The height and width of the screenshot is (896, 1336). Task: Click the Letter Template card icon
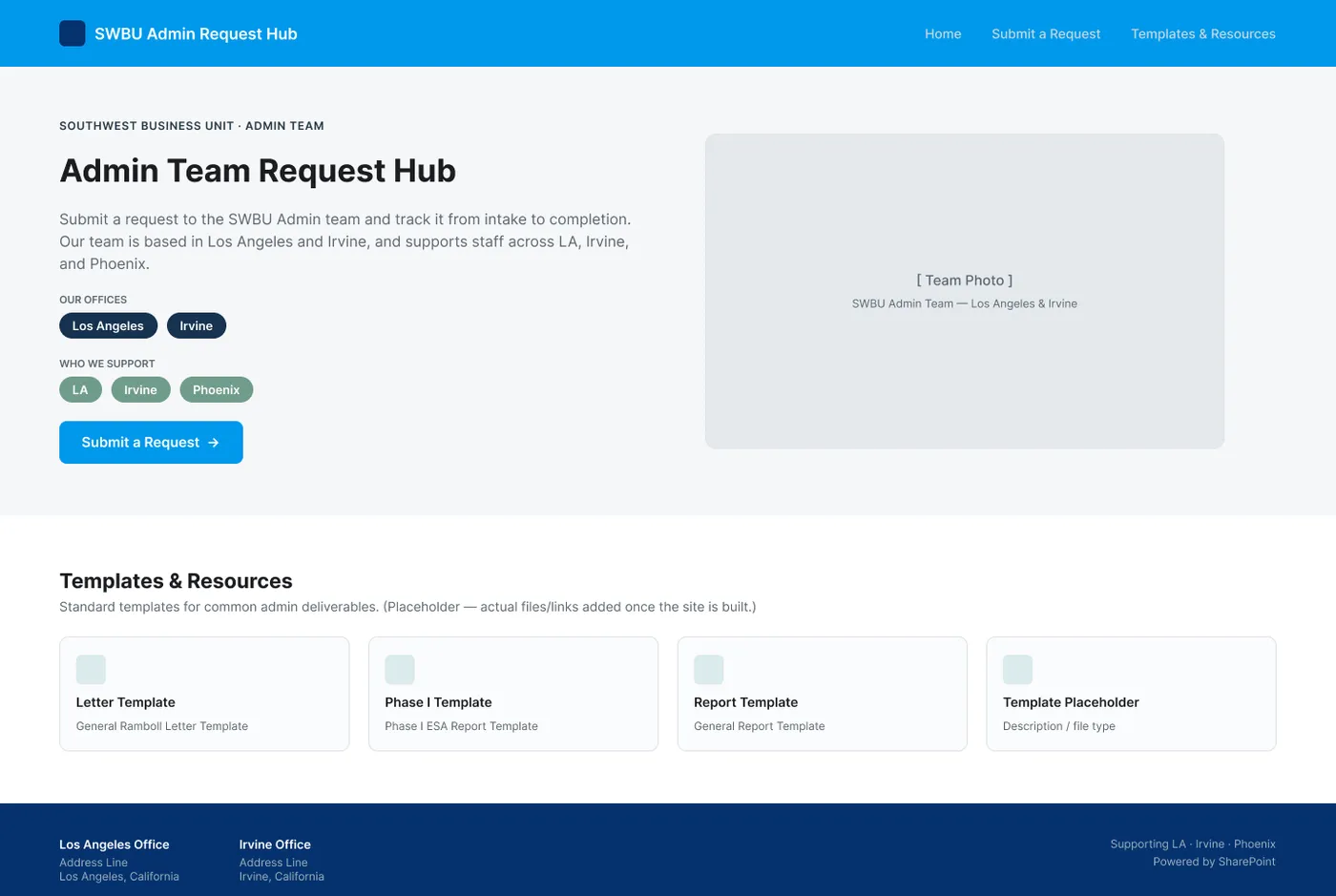(x=91, y=669)
